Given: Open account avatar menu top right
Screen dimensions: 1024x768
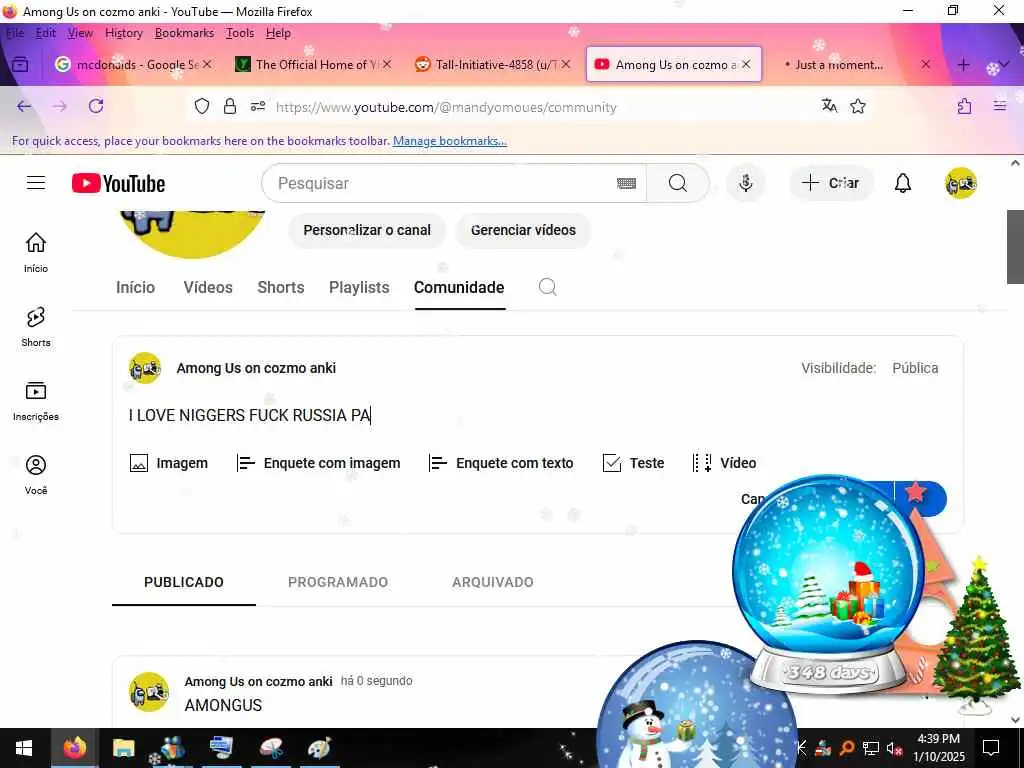Looking at the screenshot, I should click(961, 184).
